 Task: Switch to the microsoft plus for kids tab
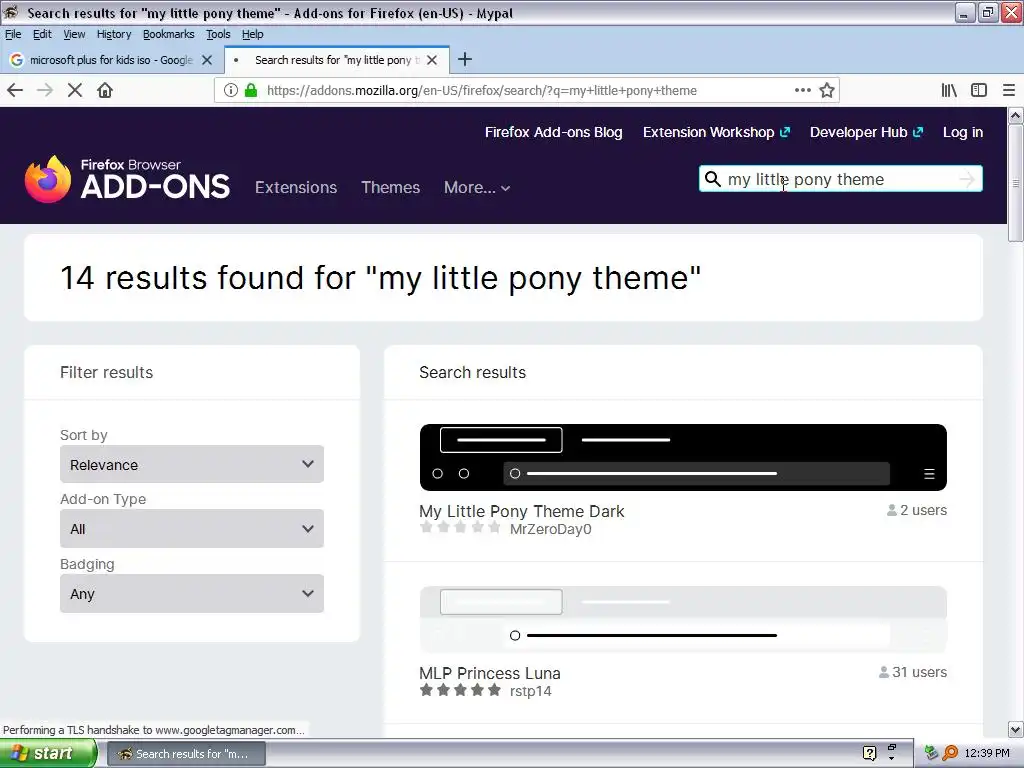111,60
